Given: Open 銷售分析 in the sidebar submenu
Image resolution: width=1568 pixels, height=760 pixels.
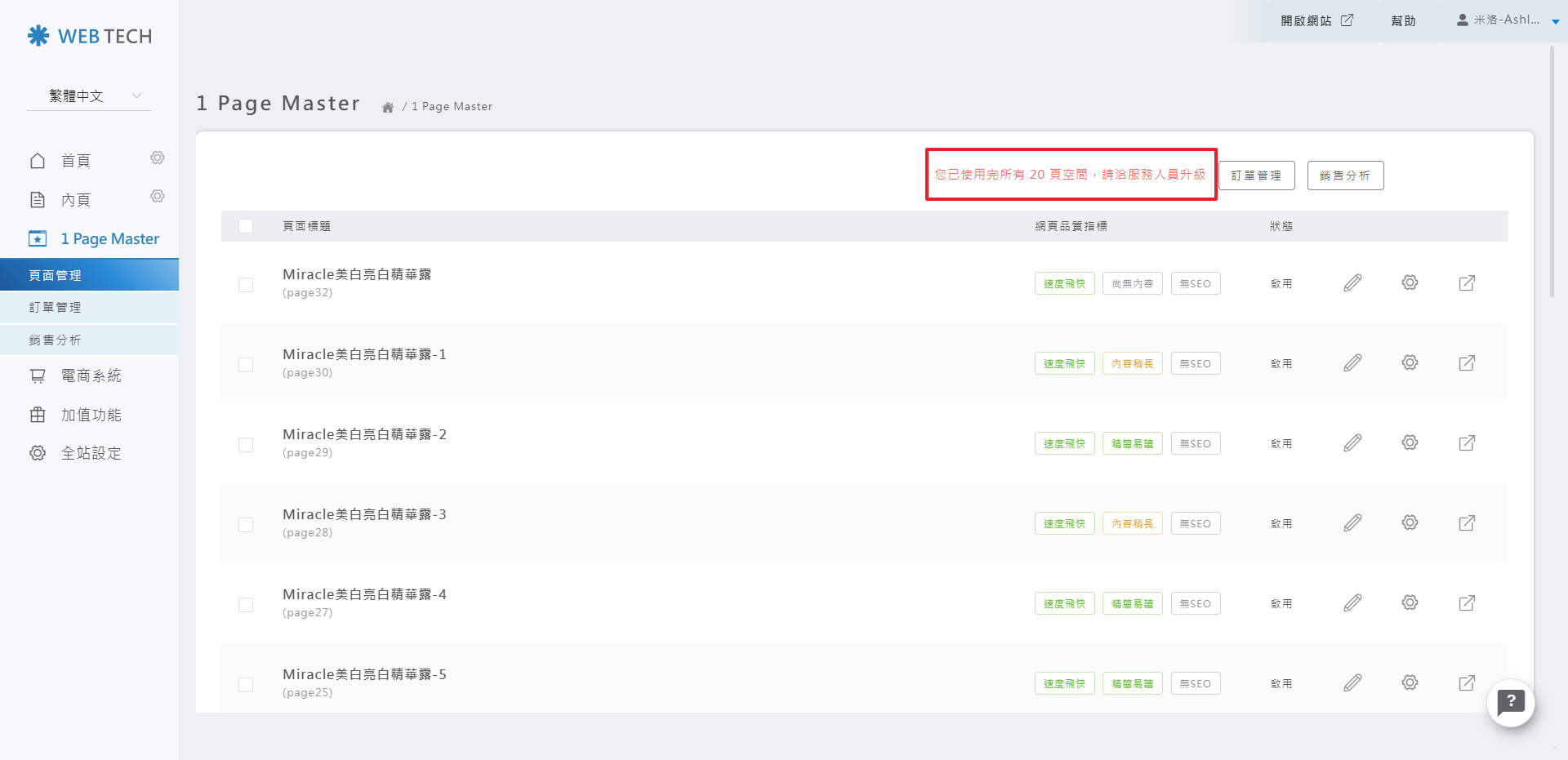Looking at the screenshot, I should (x=56, y=340).
